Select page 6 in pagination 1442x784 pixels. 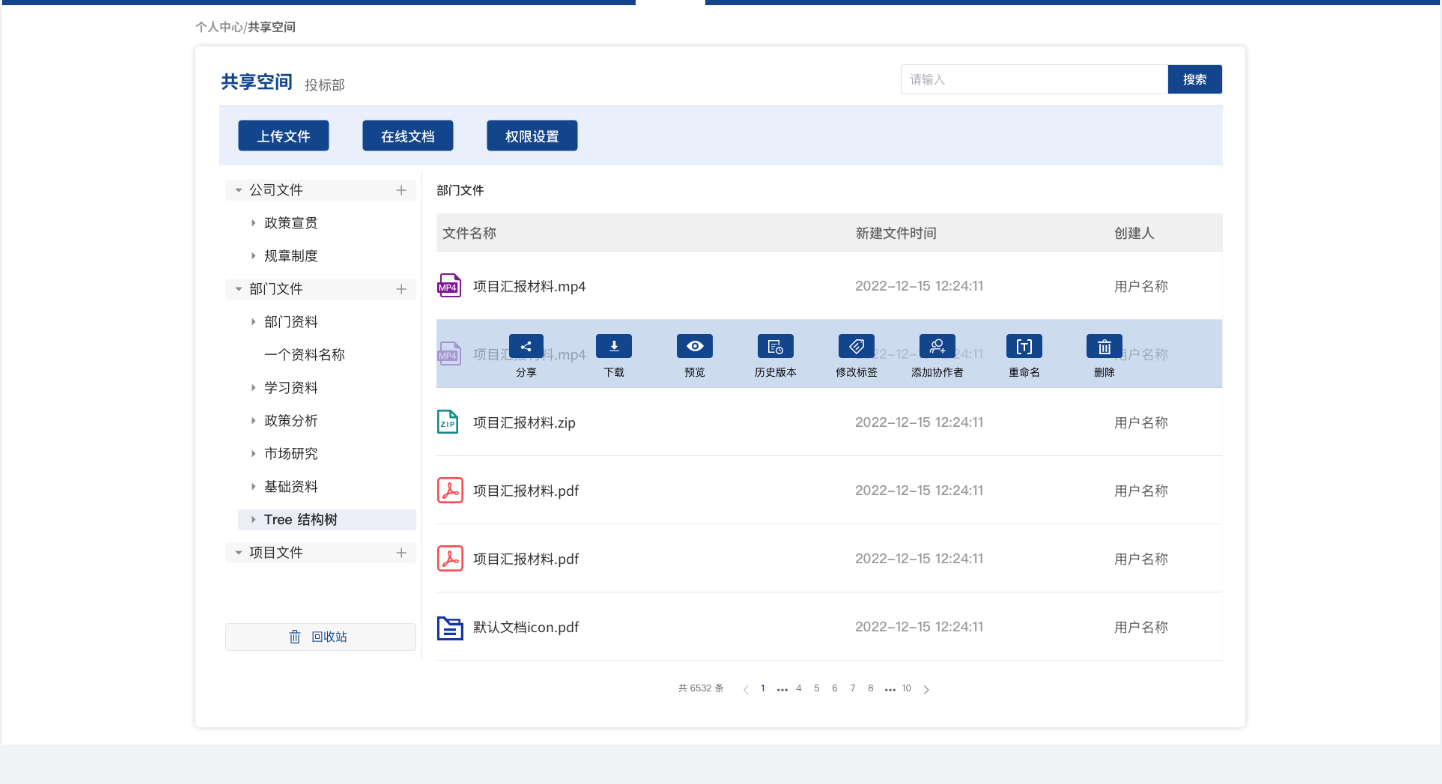coord(835,688)
